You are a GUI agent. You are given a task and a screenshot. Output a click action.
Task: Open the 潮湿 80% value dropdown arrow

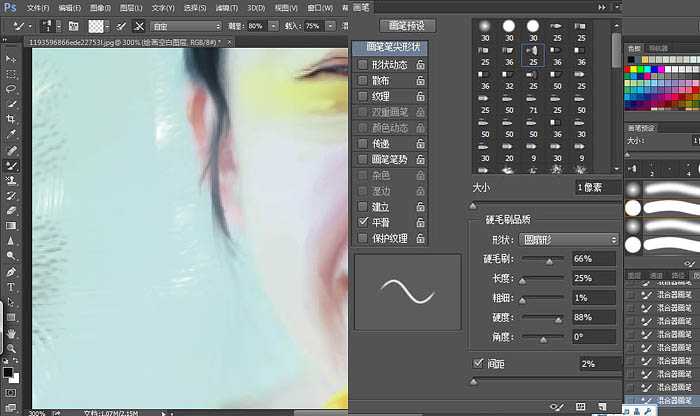pos(273,26)
